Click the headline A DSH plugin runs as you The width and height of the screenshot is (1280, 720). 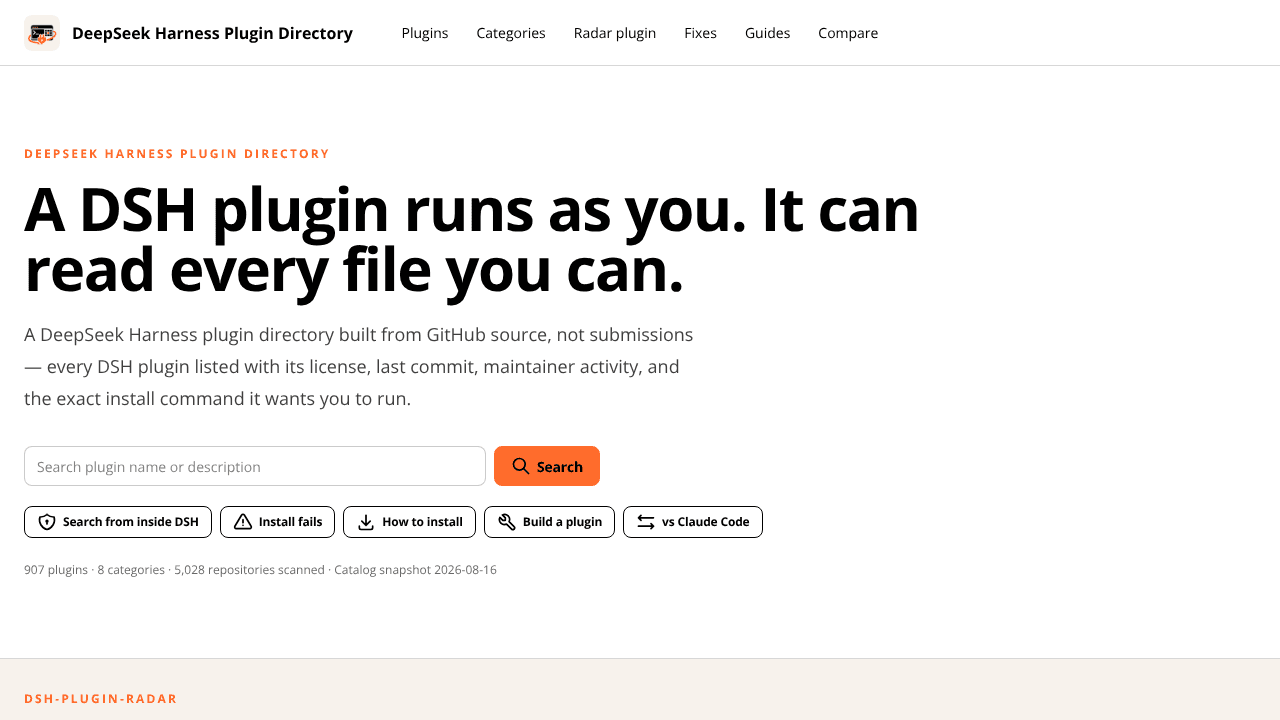[x=471, y=240]
